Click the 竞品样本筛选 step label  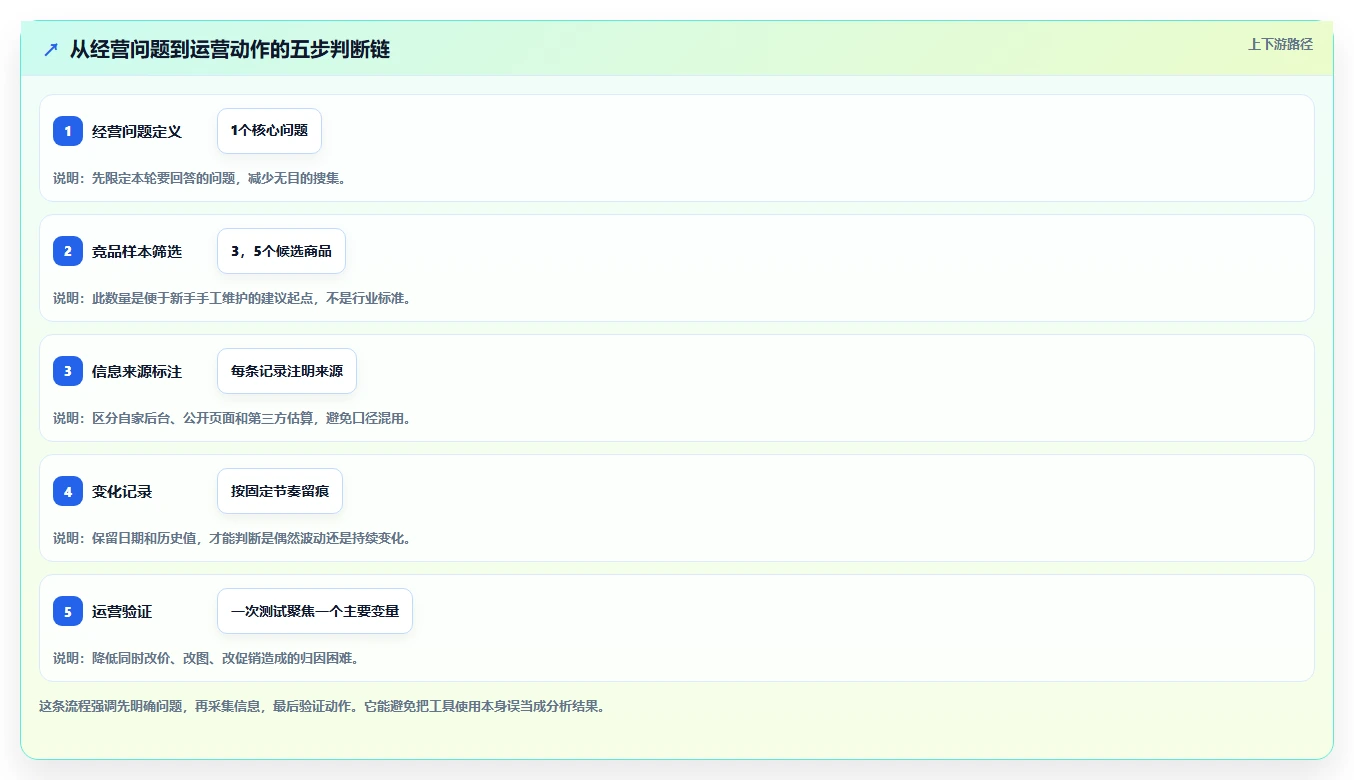coord(137,251)
